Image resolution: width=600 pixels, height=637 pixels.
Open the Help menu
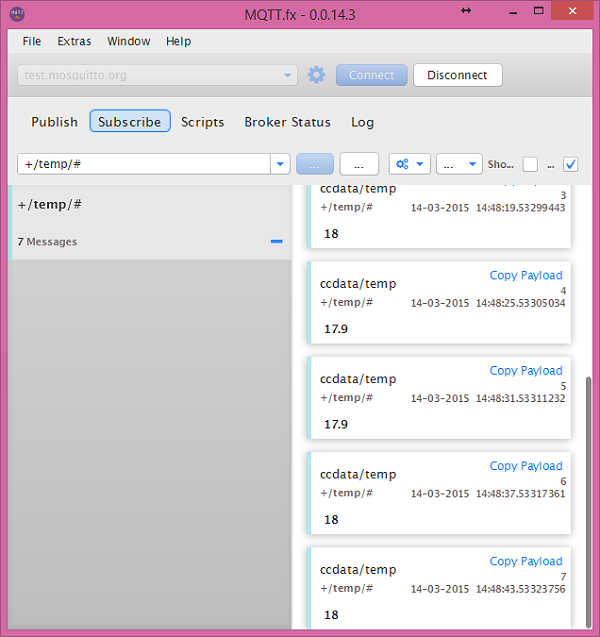point(178,41)
